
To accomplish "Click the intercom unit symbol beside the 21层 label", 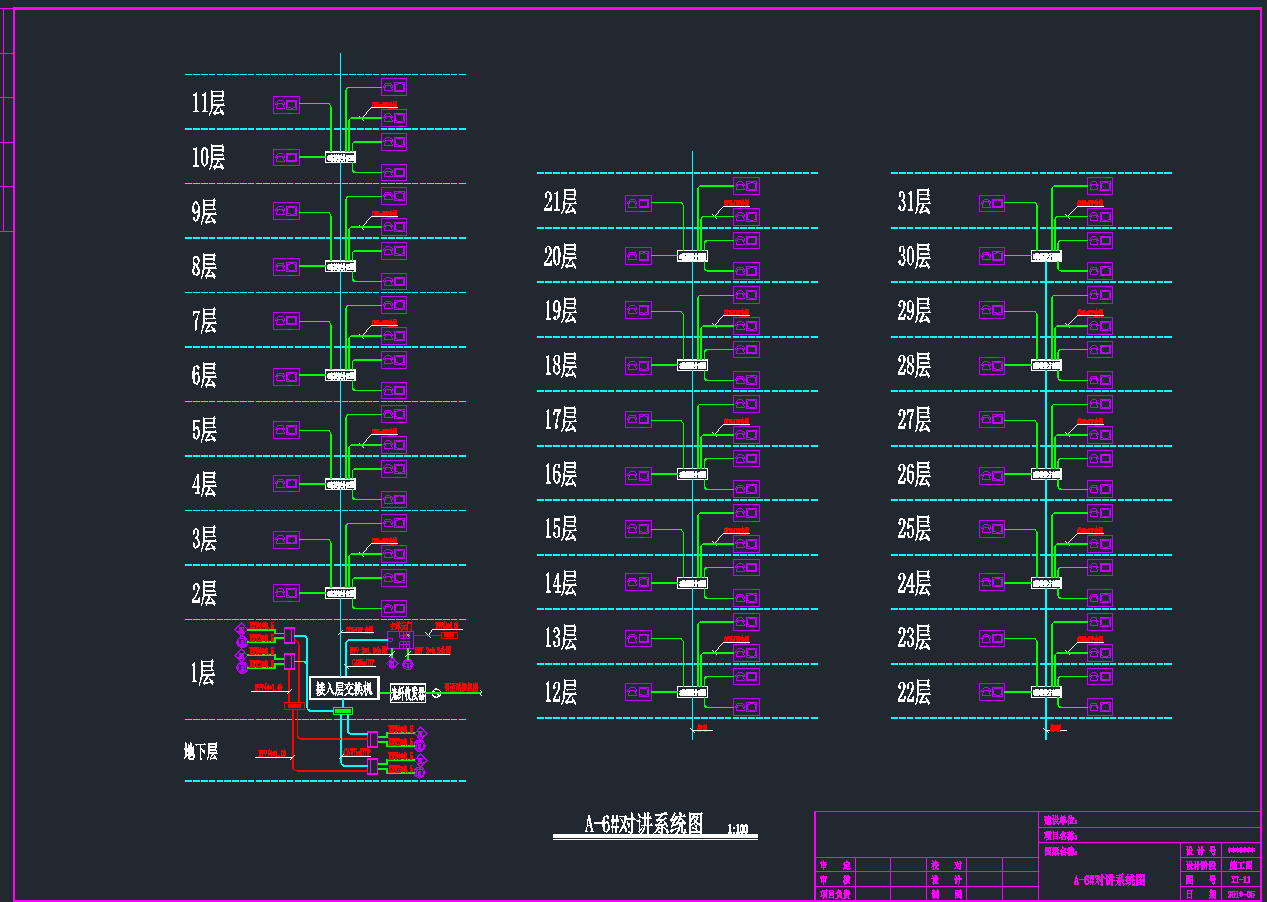I will tap(638, 203).
